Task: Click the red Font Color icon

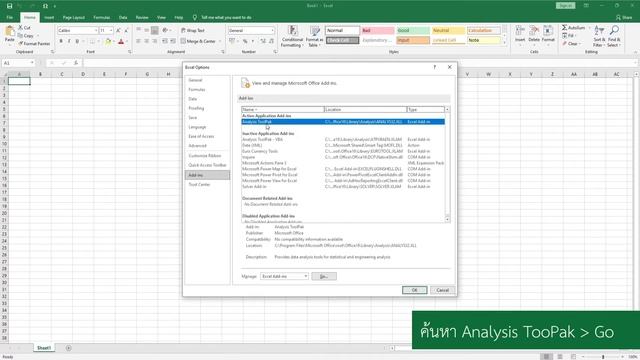Action: [121, 41]
